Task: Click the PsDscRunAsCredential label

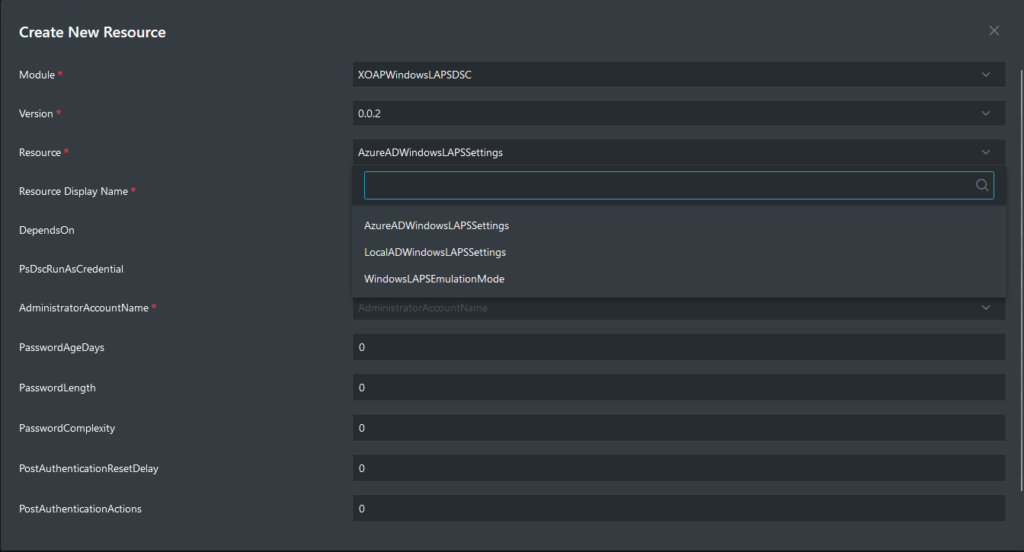Action: 71,269
